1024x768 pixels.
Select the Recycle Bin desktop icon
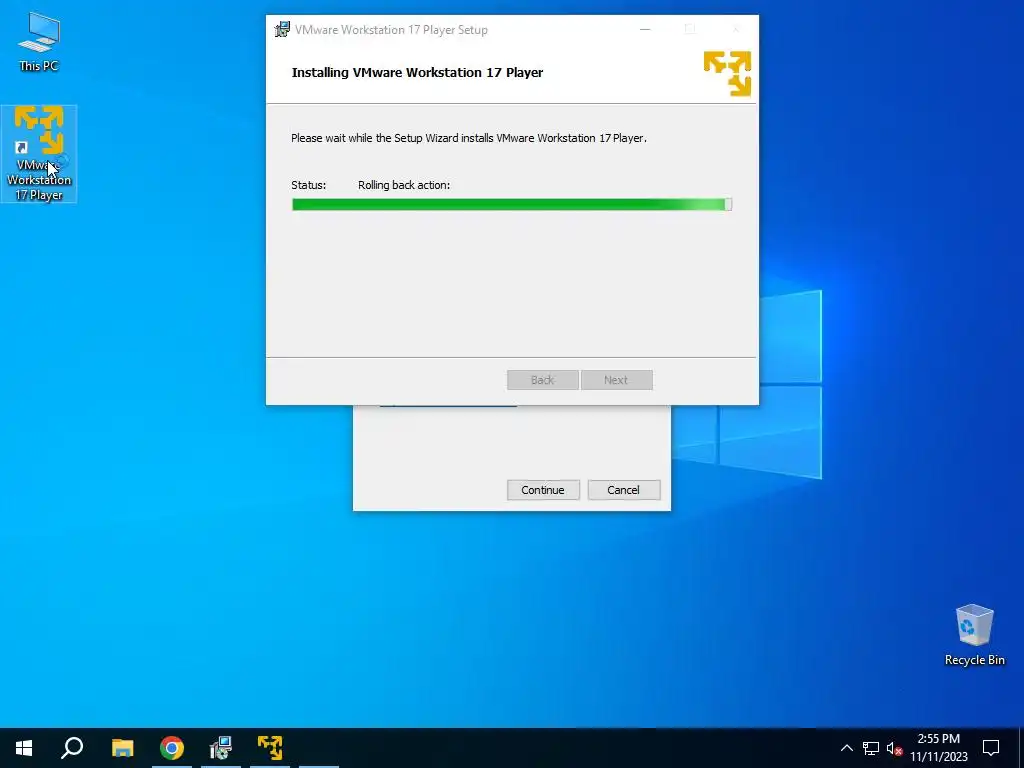coord(974,635)
